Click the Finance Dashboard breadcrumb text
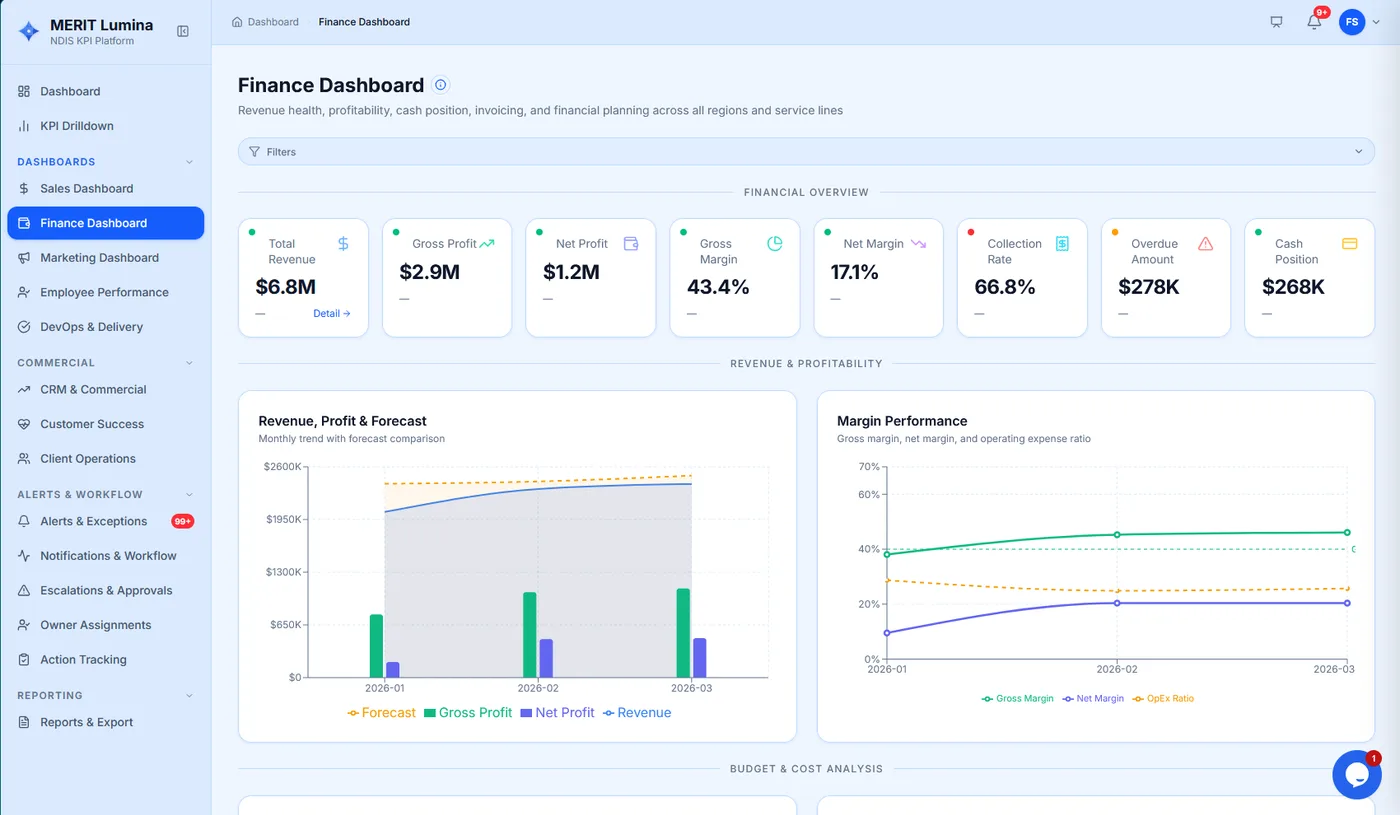This screenshot has height=815, width=1400. tap(364, 22)
